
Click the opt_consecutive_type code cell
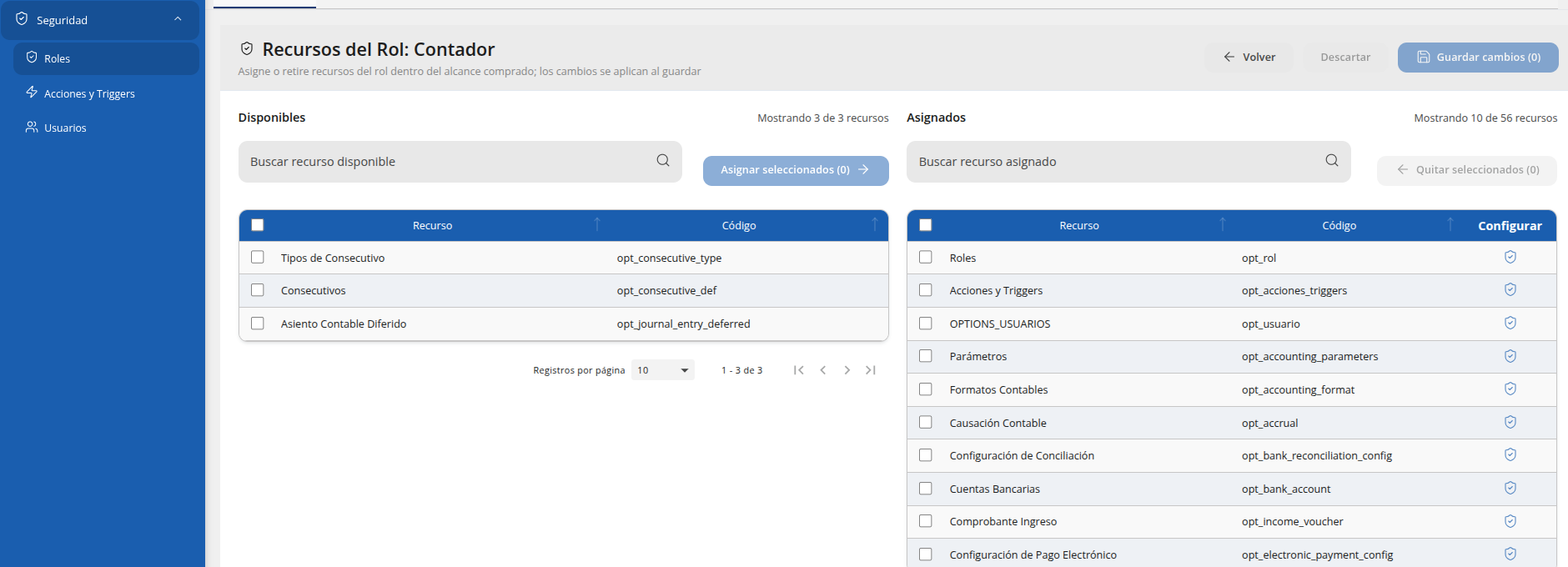(x=669, y=258)
